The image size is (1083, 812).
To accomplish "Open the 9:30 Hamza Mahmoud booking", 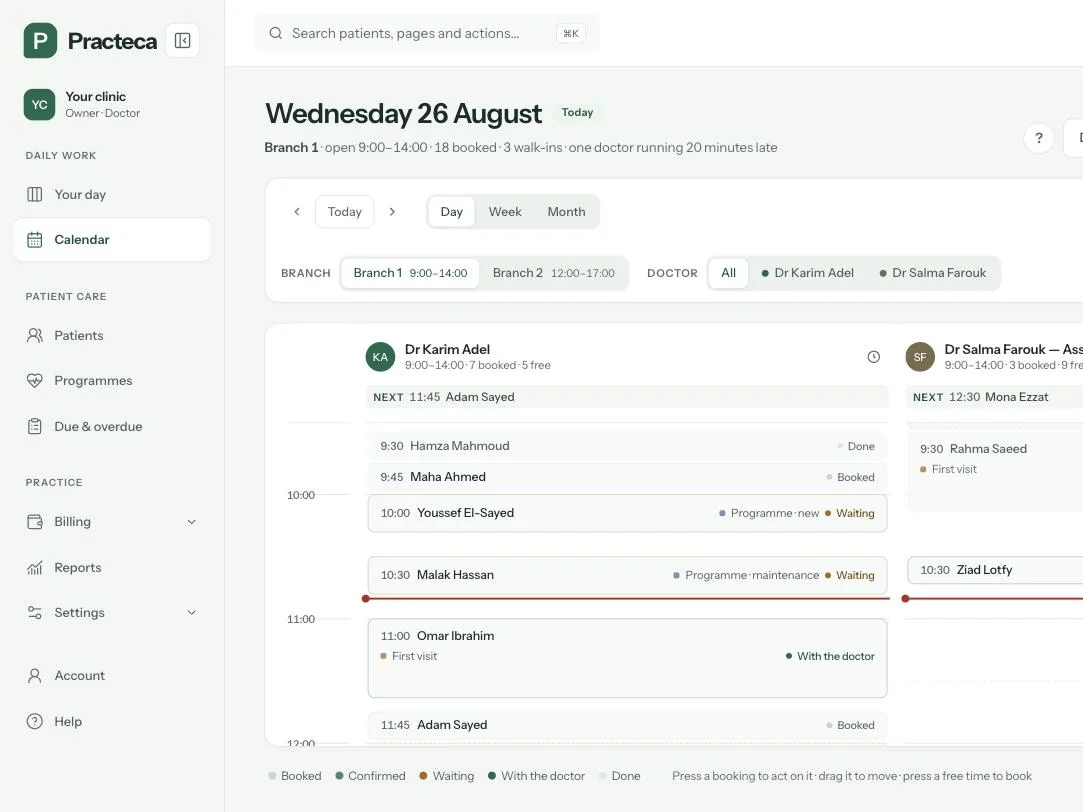I will pos(627,446).
